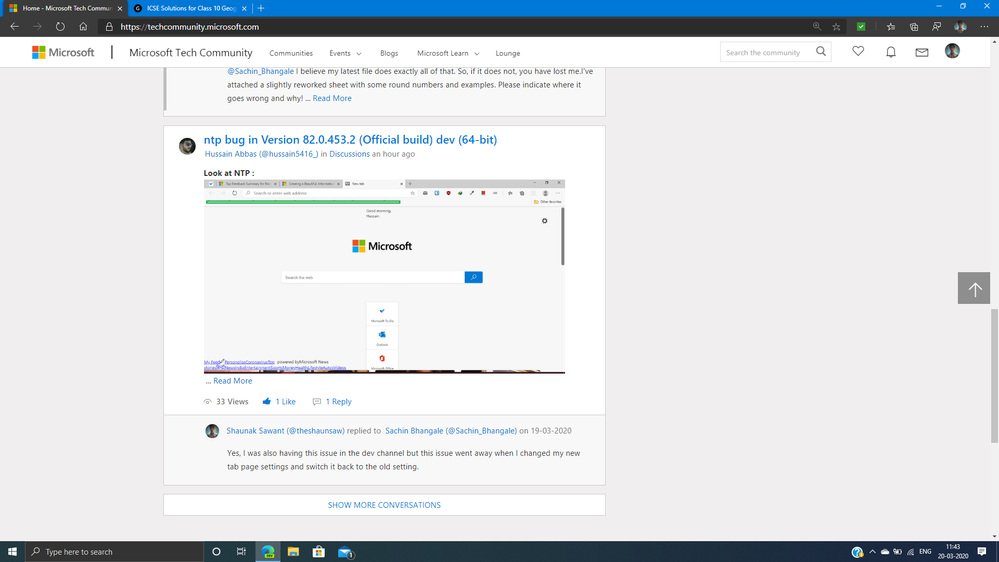This screenshot has height=562, width=999.
Task: Open the @Sachin_Bhangale mention link
Action: point(261,71)
